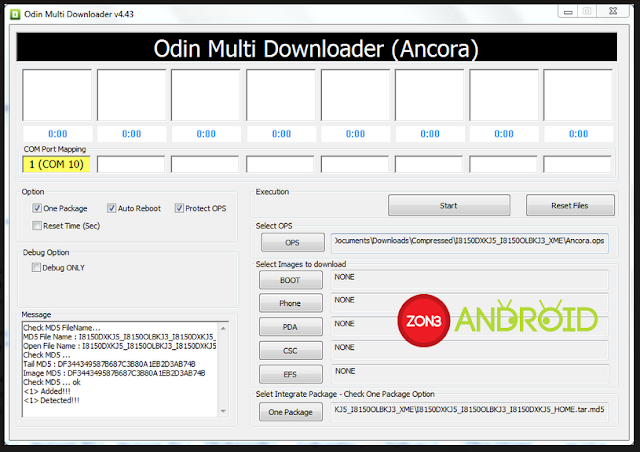Select the yellow 1 (COM 10) port box

56,165
